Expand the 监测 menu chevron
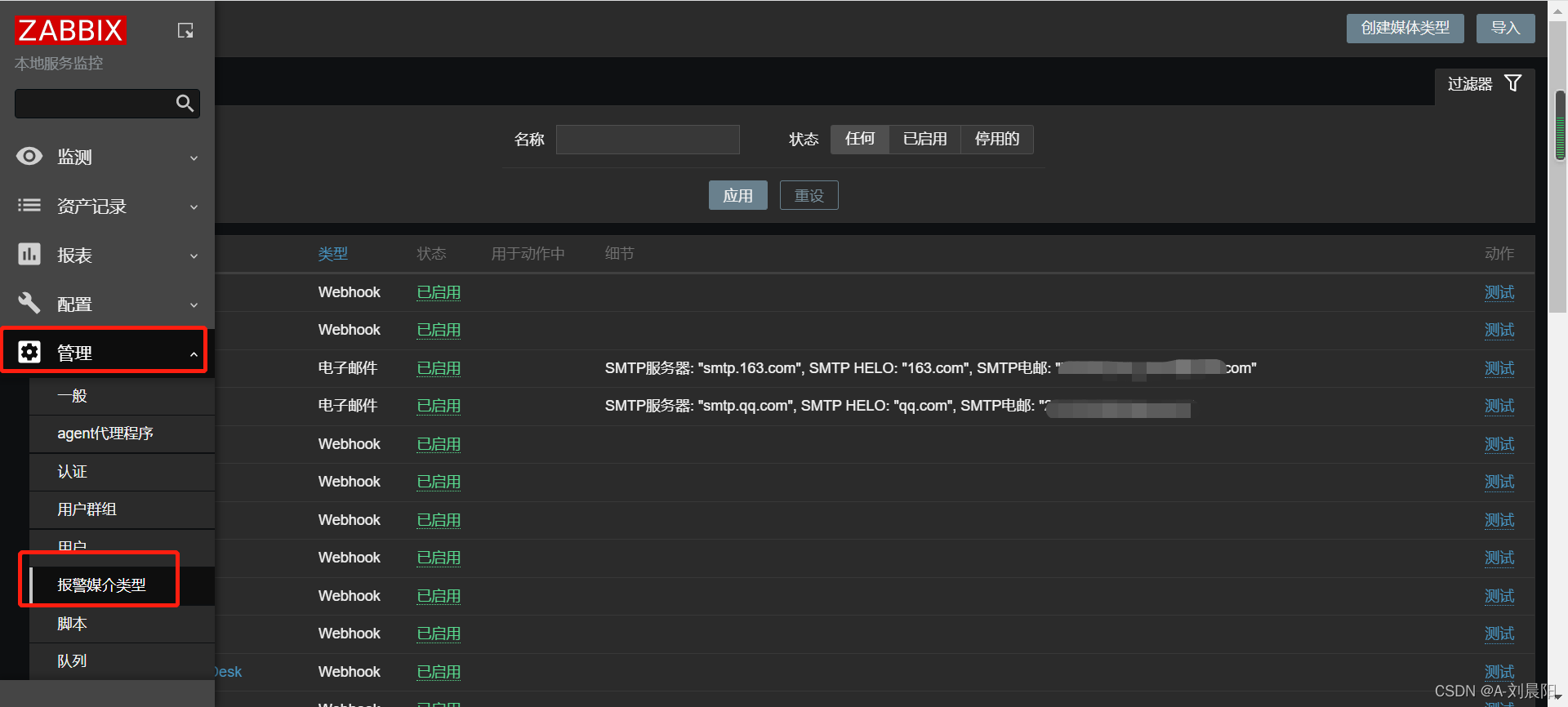Viewport: 1568px width, 707px height. (x=194, y=158)
